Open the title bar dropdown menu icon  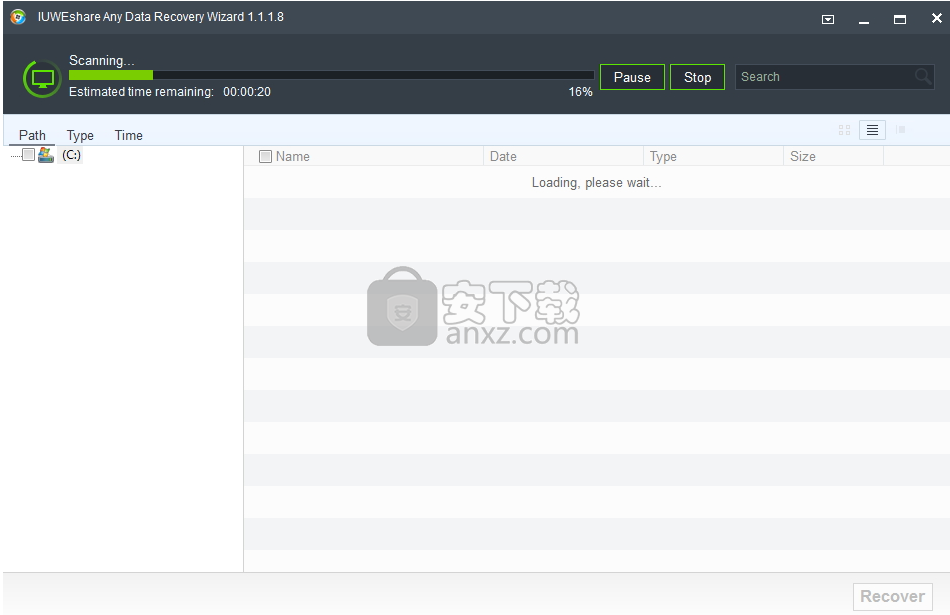(828, 19)
